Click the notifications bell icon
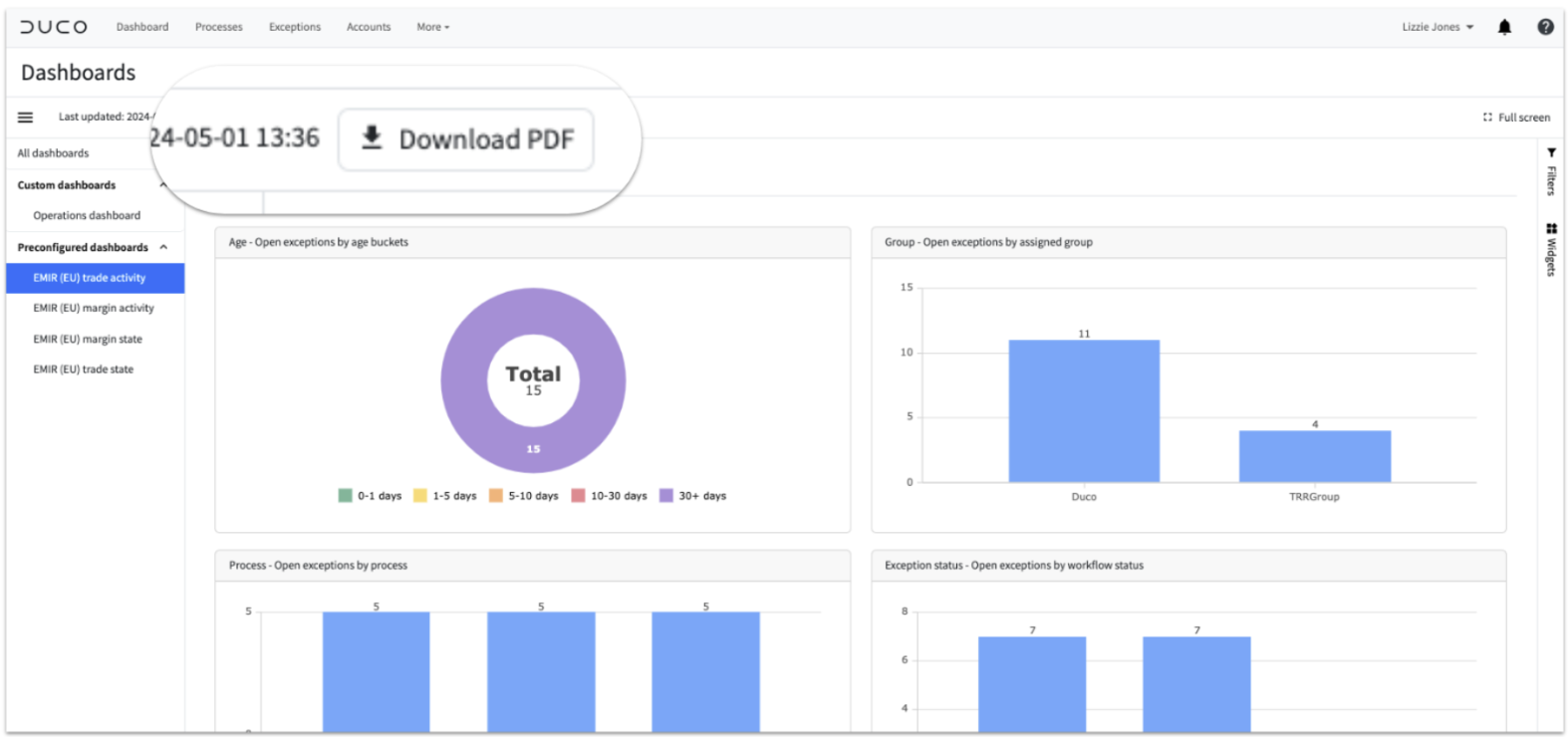This screenshot has width=1568, height=737. (x=1504, y=27)
